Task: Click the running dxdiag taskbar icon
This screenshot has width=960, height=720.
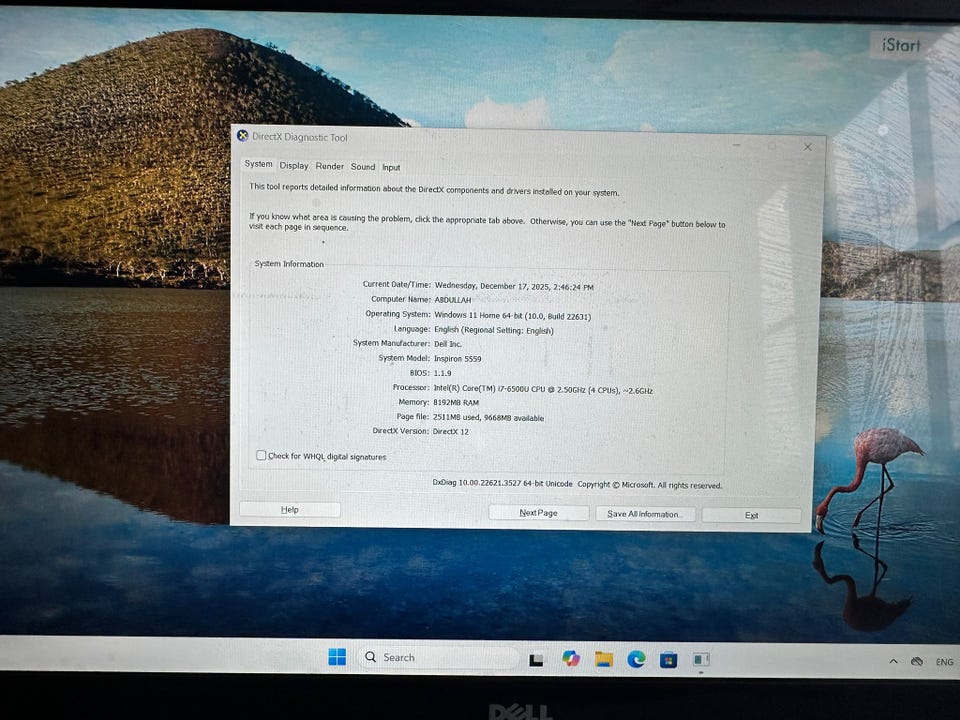Action: coord(701,659)
